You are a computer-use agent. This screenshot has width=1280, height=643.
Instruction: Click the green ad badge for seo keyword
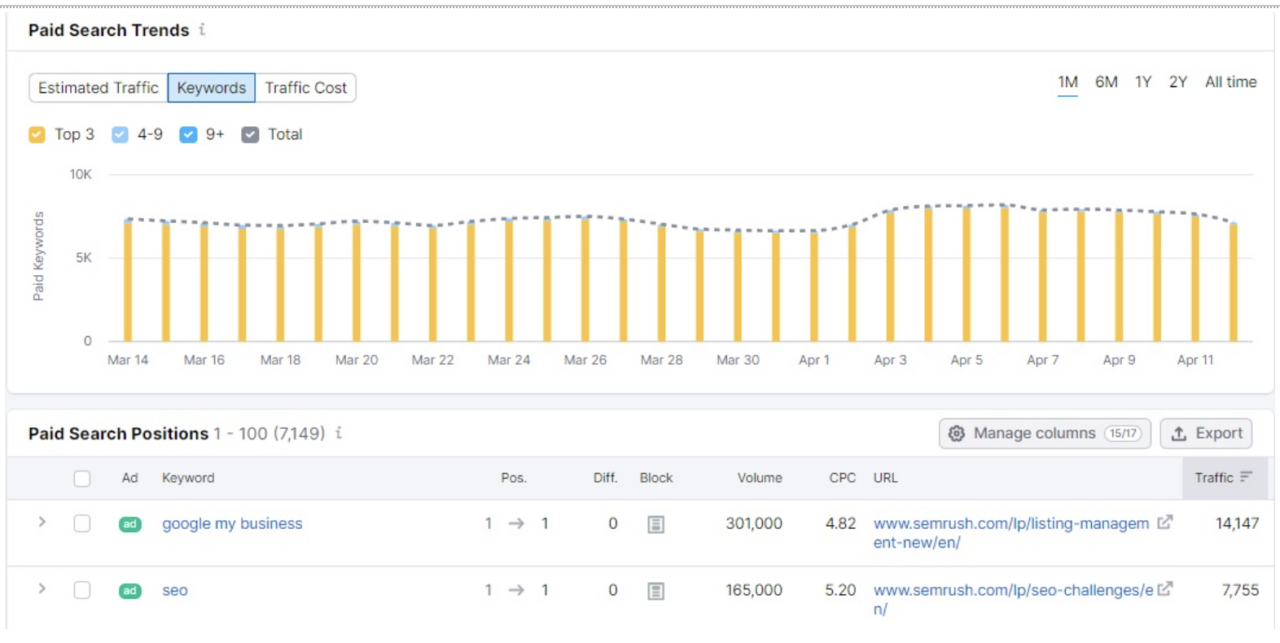pyautogui.click(x=130, y=591)
